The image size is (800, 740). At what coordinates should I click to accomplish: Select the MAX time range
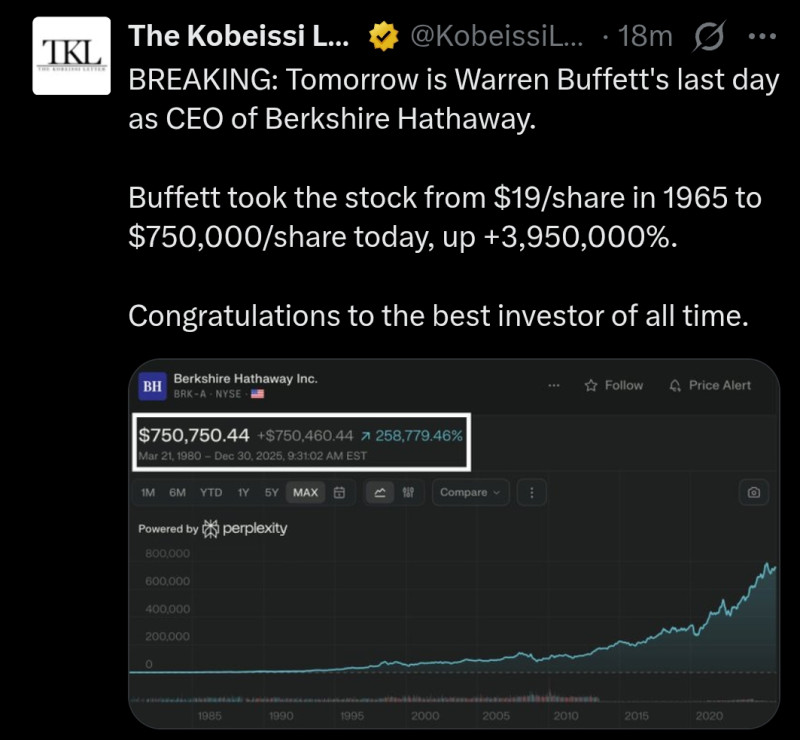[x=304, y=492]
